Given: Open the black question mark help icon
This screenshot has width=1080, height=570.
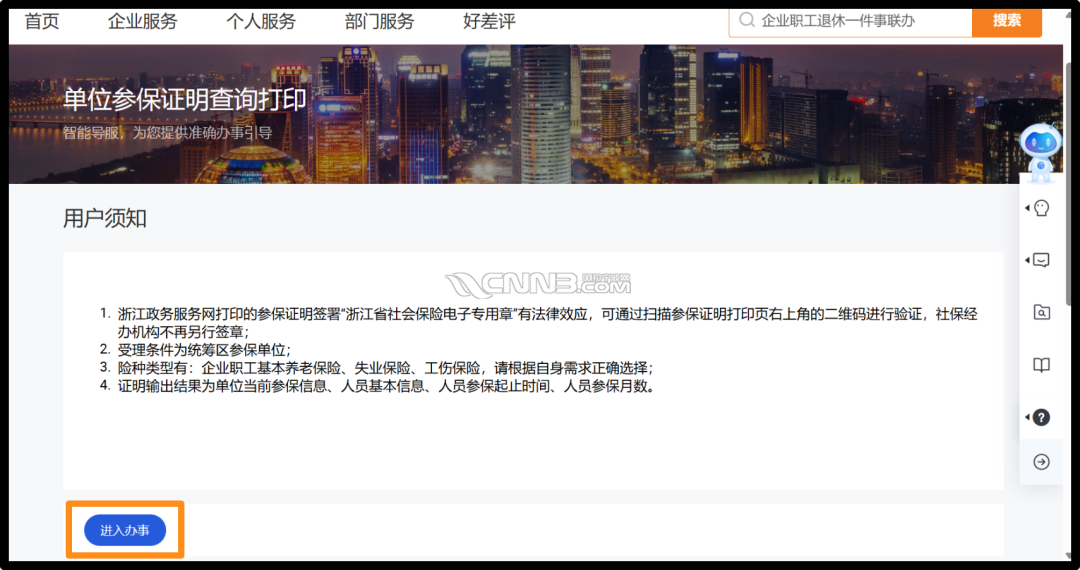Looking at the screenshot, I should (x=1042, y=417).
